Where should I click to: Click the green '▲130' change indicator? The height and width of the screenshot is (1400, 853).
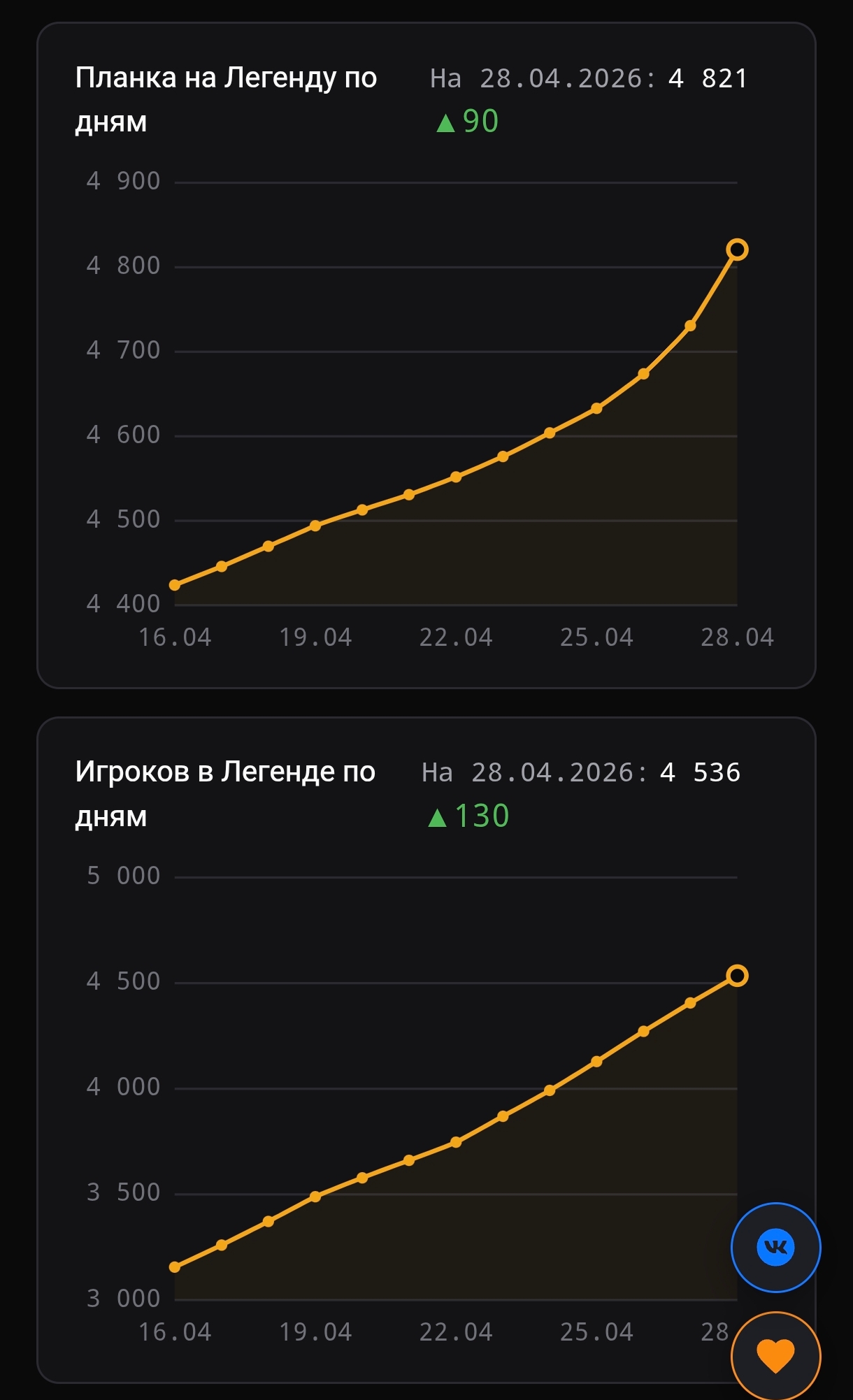[x=468, y=816]
